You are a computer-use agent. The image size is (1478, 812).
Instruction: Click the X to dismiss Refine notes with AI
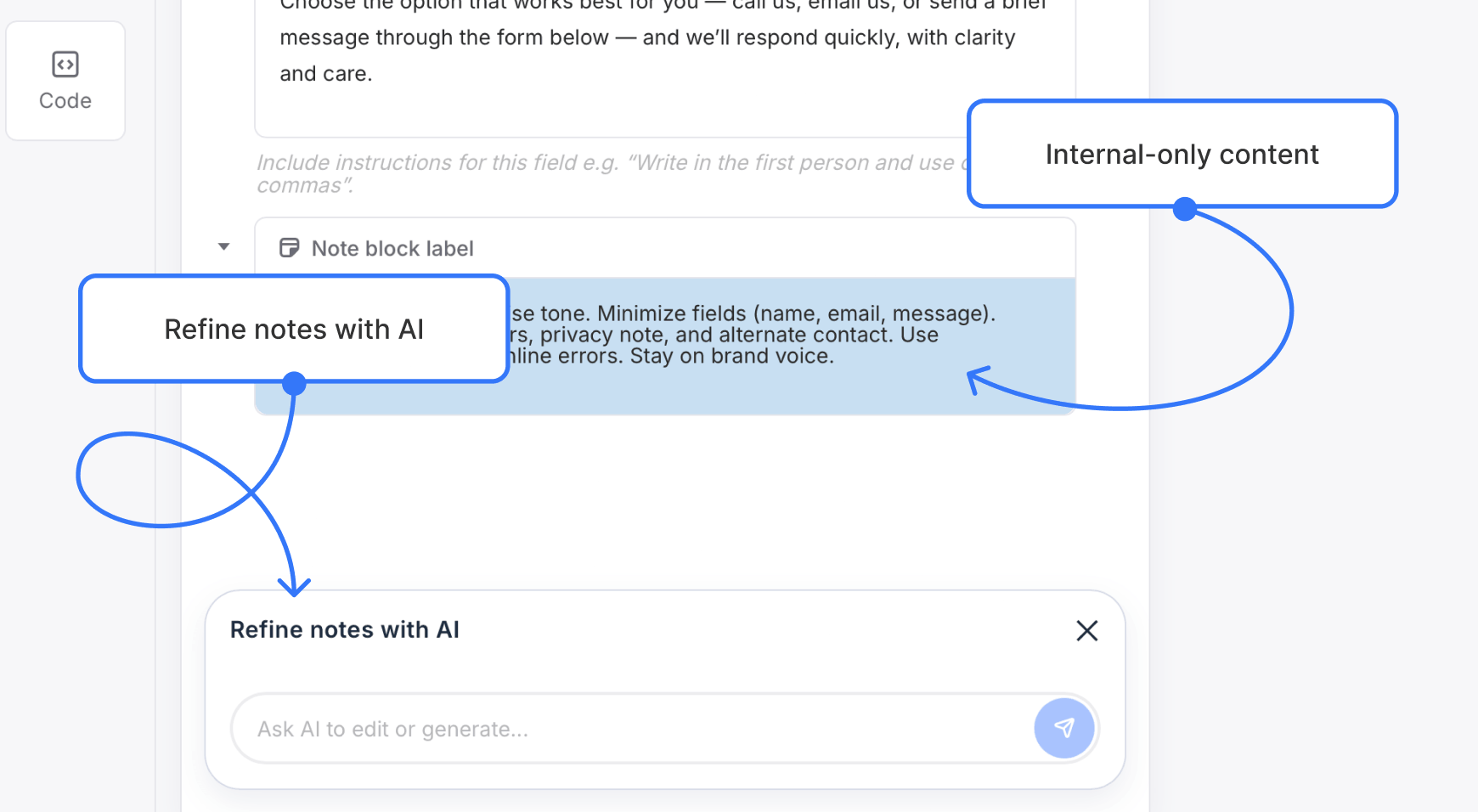point(1087,631)
